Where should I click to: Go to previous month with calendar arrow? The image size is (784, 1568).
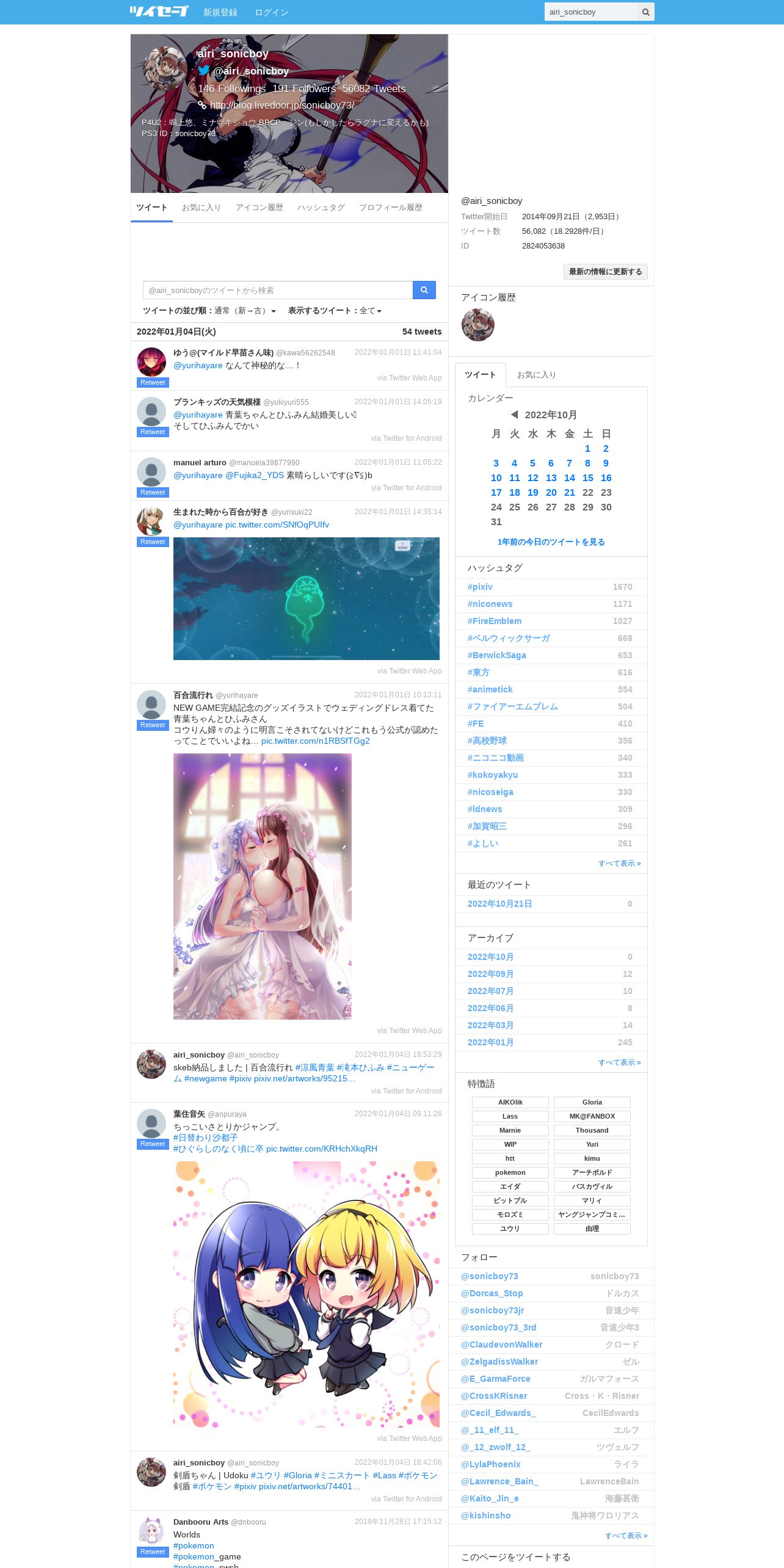[x=514, y=415]
